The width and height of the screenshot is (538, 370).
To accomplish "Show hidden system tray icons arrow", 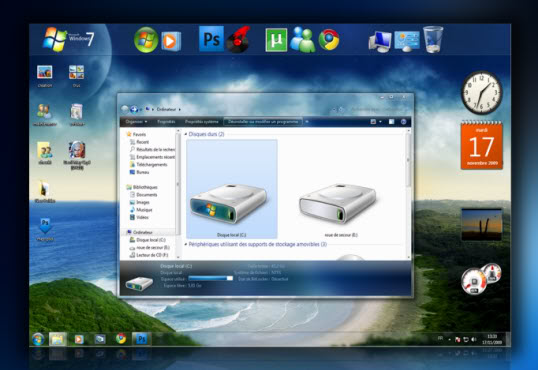I will 449,339.
